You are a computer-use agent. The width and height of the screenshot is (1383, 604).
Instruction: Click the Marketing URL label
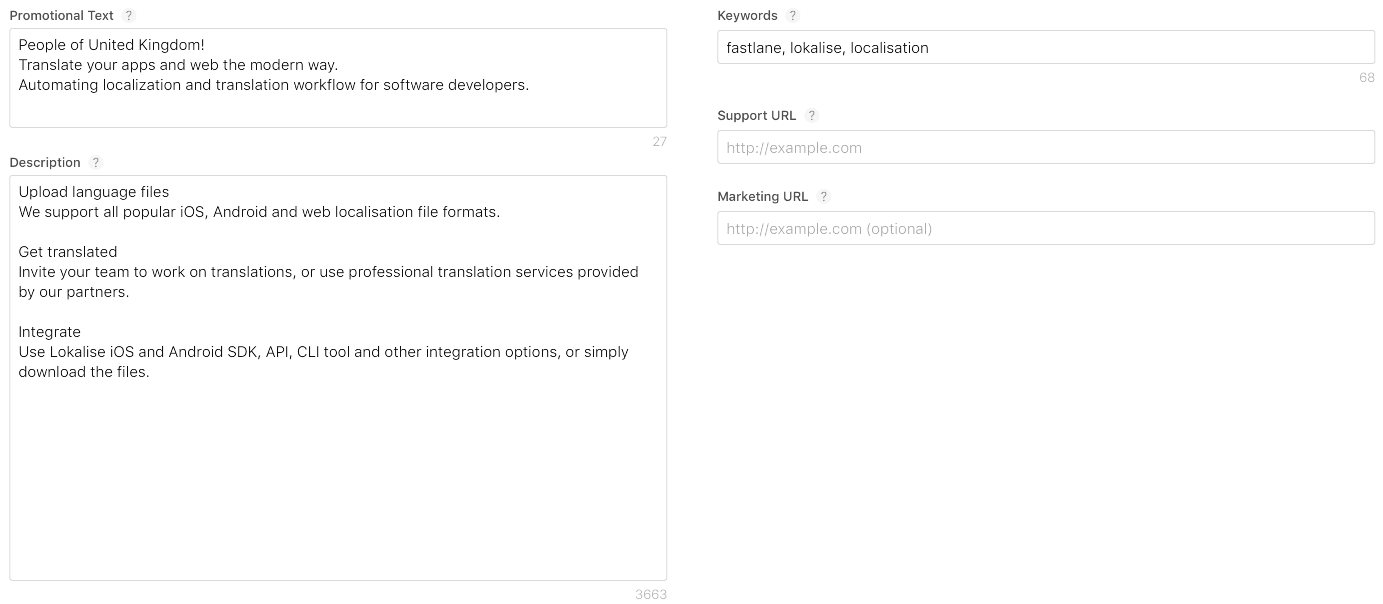762,197
